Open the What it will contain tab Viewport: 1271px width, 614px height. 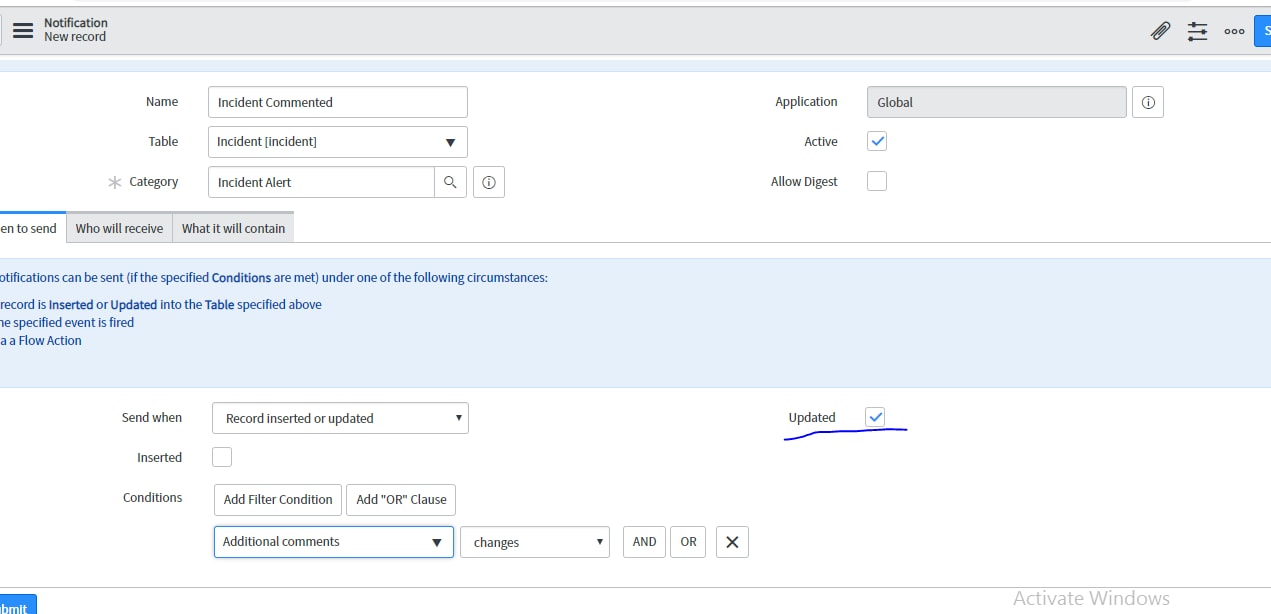coord(233,228)
